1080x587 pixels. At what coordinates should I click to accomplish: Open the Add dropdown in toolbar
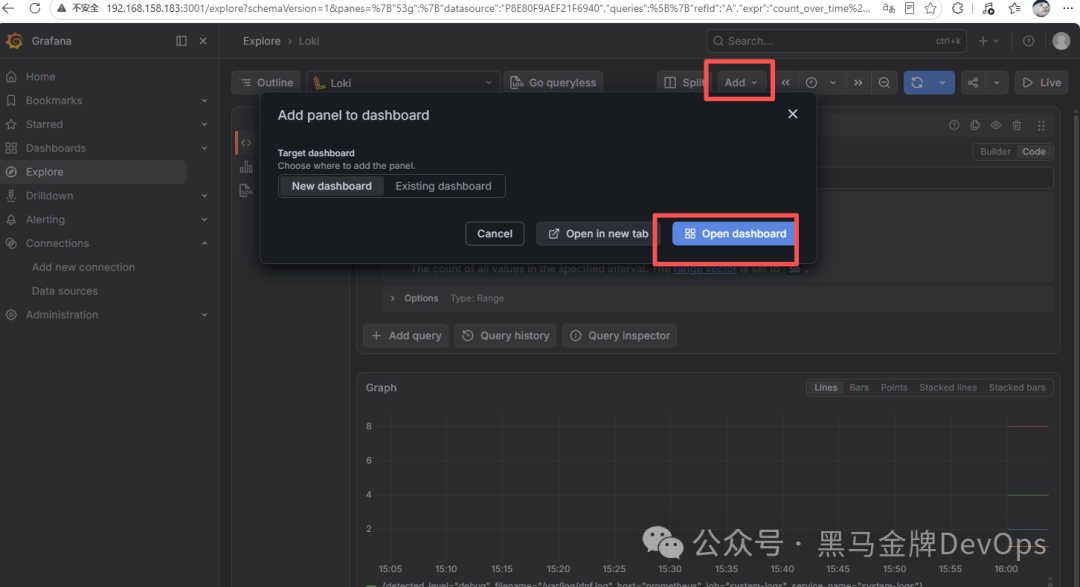tap(740, 83)
